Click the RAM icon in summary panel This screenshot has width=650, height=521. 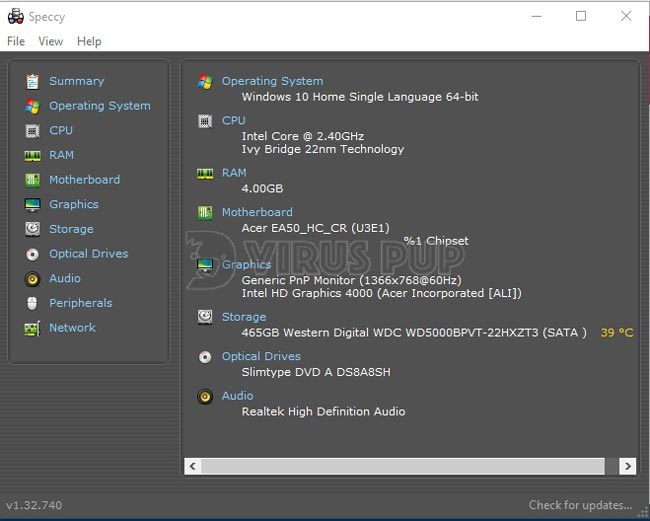click(x=205, y=173)
